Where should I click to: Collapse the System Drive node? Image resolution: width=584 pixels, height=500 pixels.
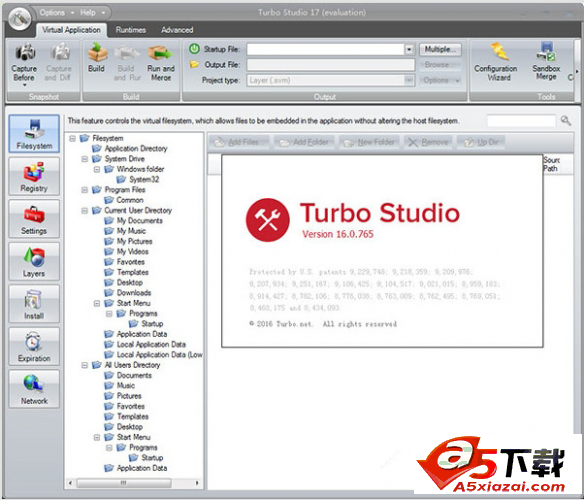click(x=85, y=159)
